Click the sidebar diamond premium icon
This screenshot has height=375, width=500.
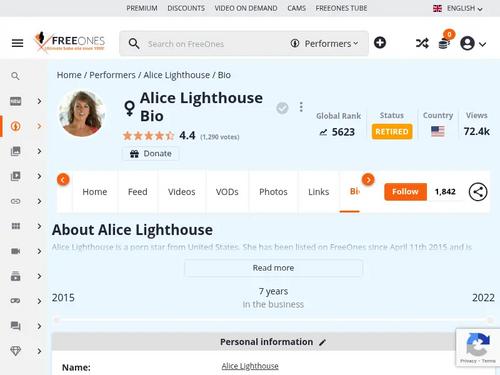[16, 351]
